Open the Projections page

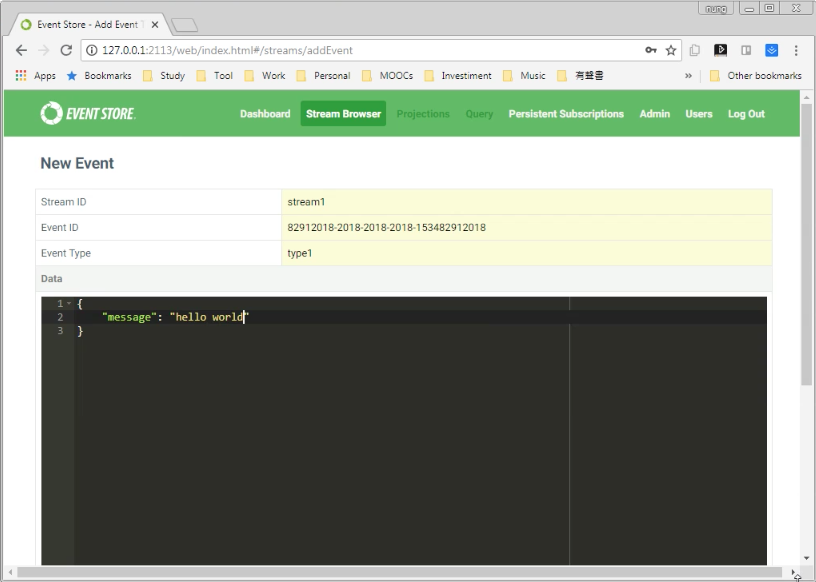423,113
